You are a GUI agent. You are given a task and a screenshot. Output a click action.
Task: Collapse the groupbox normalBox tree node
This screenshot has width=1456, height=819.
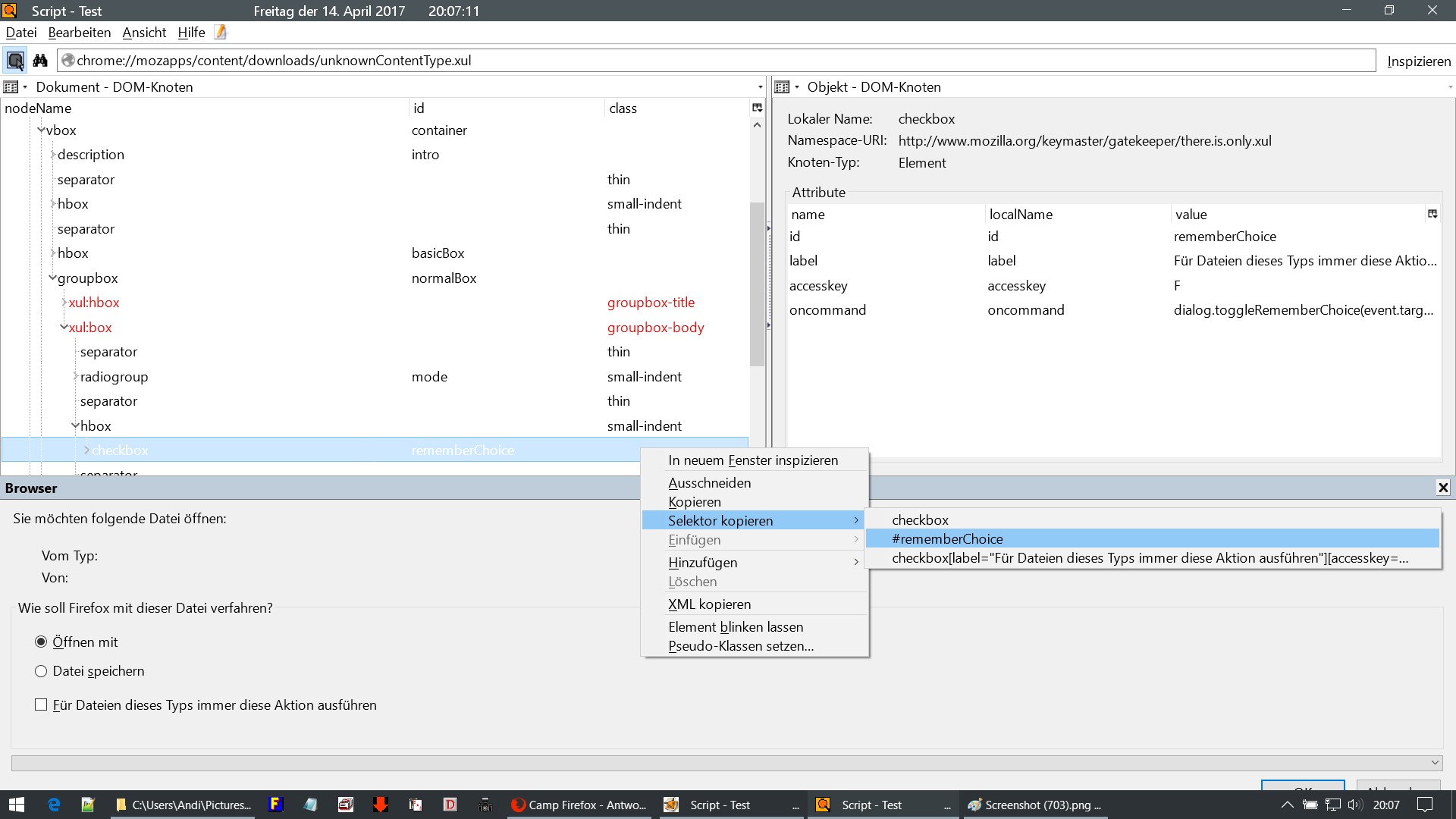pos(52,278)
